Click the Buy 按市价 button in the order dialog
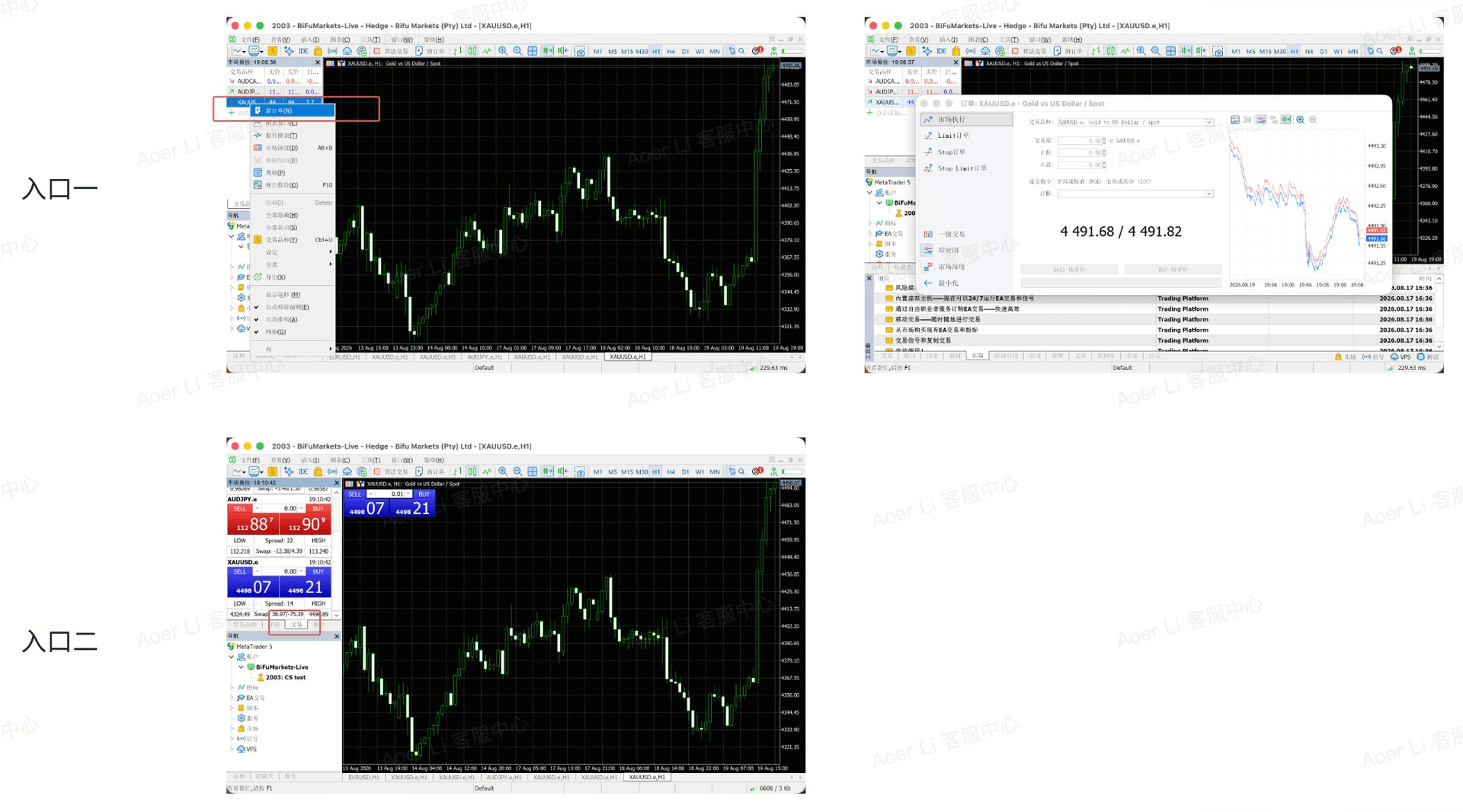This screenshot has width=1463, height=812. click(x=1173, y=270)
